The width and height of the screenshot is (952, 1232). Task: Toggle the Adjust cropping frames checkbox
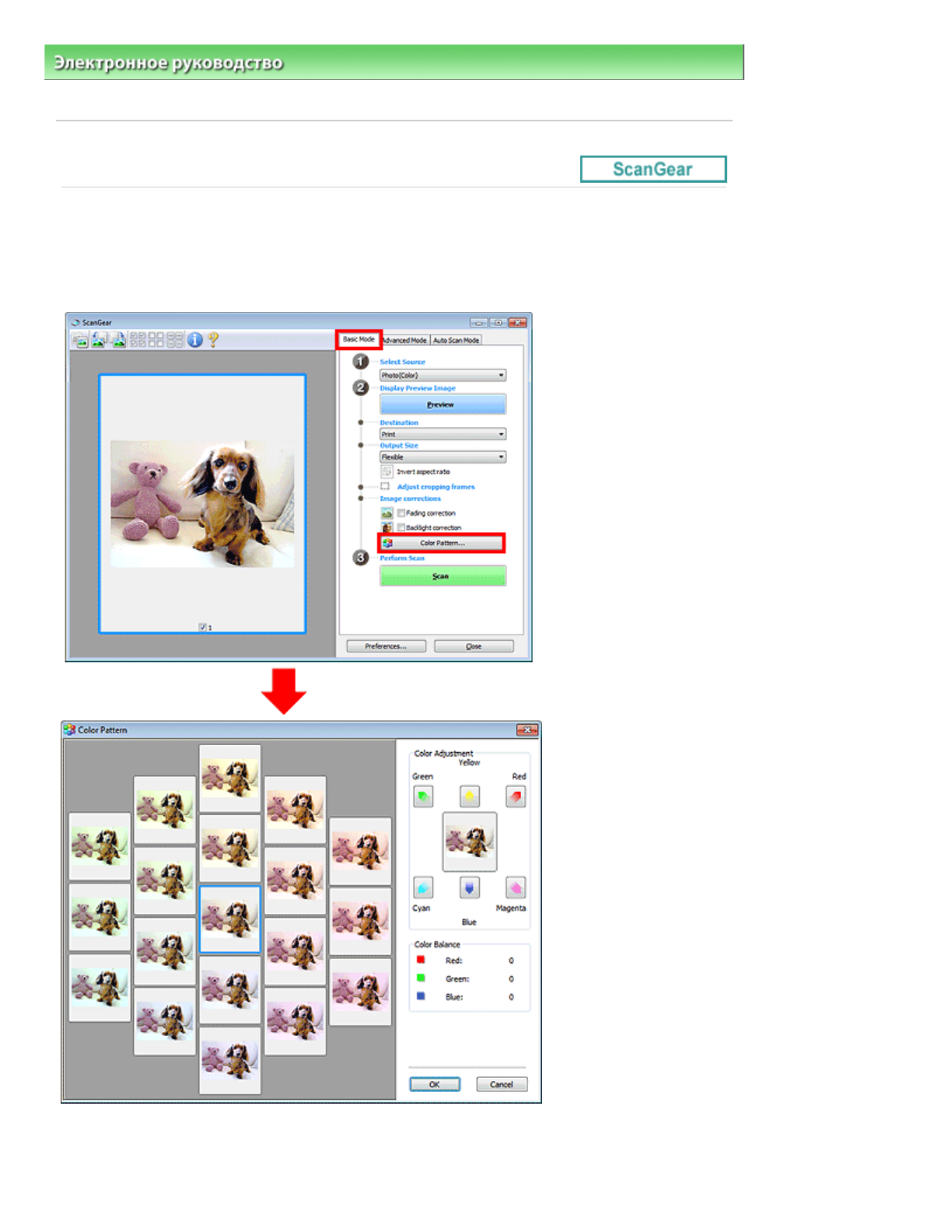pyautogui.click(x=385, y=486)
